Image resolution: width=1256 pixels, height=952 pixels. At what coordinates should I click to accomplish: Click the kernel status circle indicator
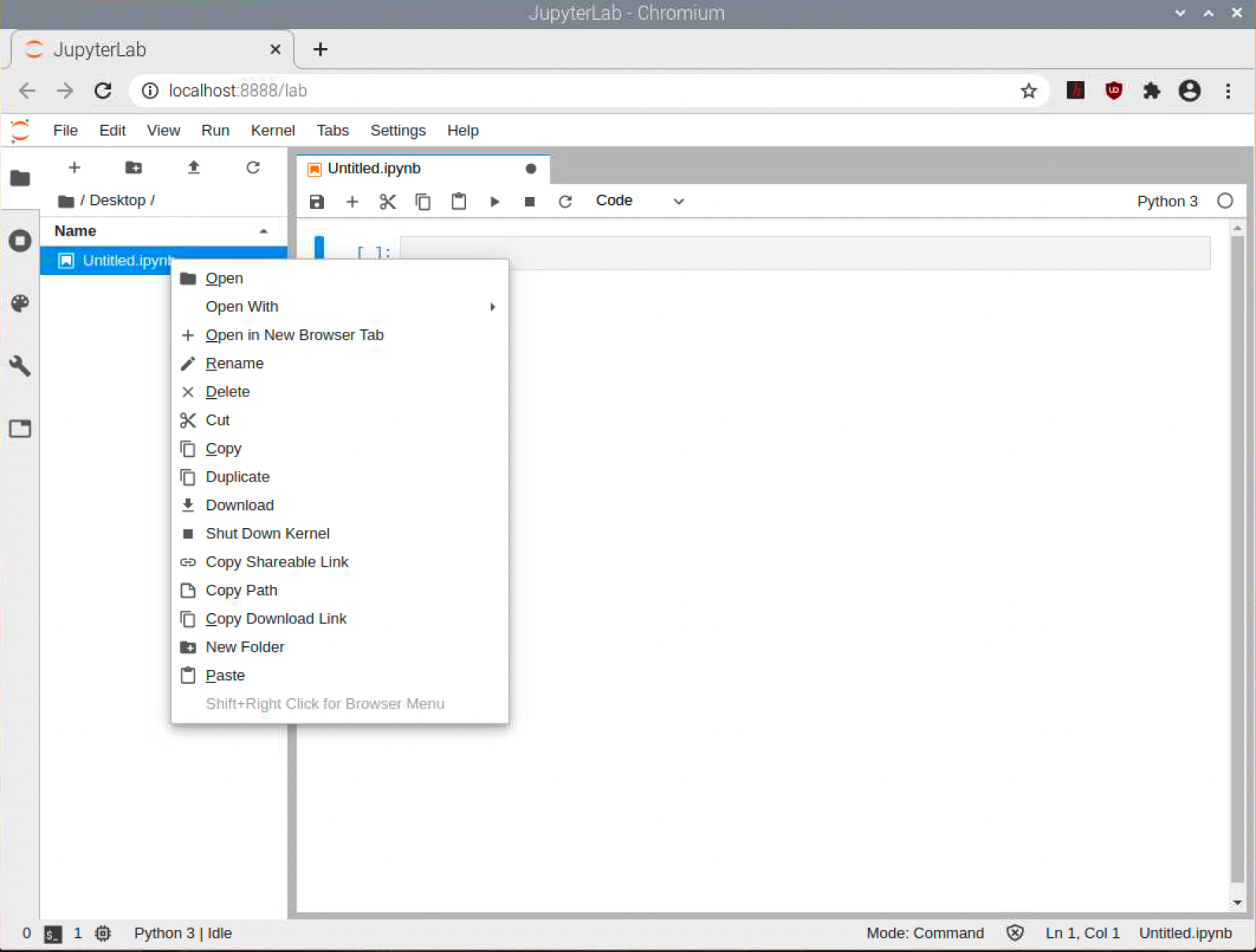coord(1224,201)
